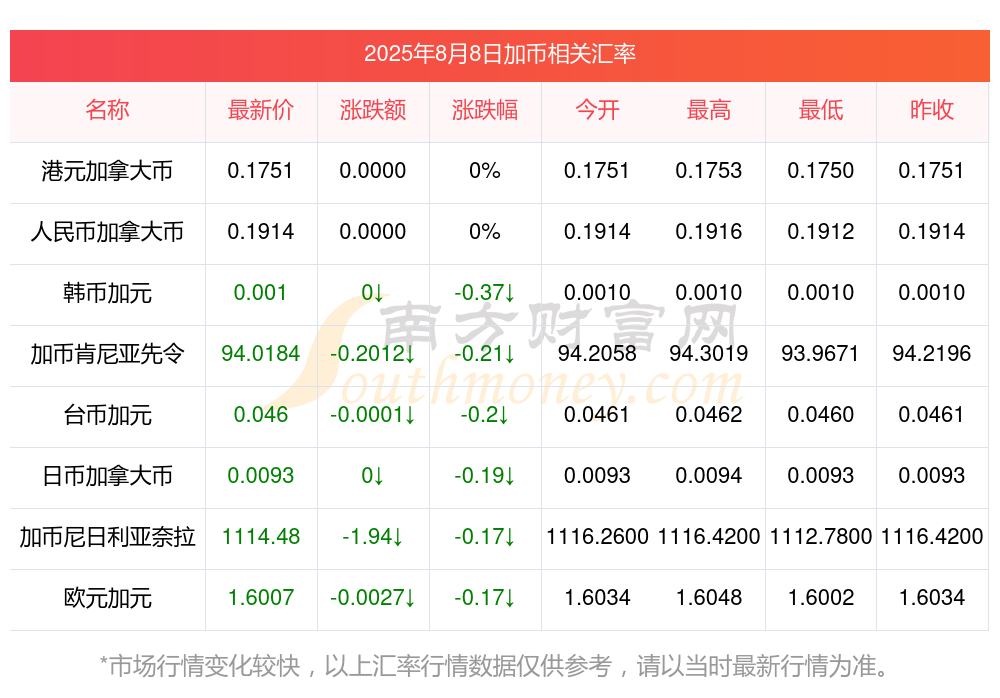Click the 0.0462 highest value for 台币加元

(x=709, y=414)
